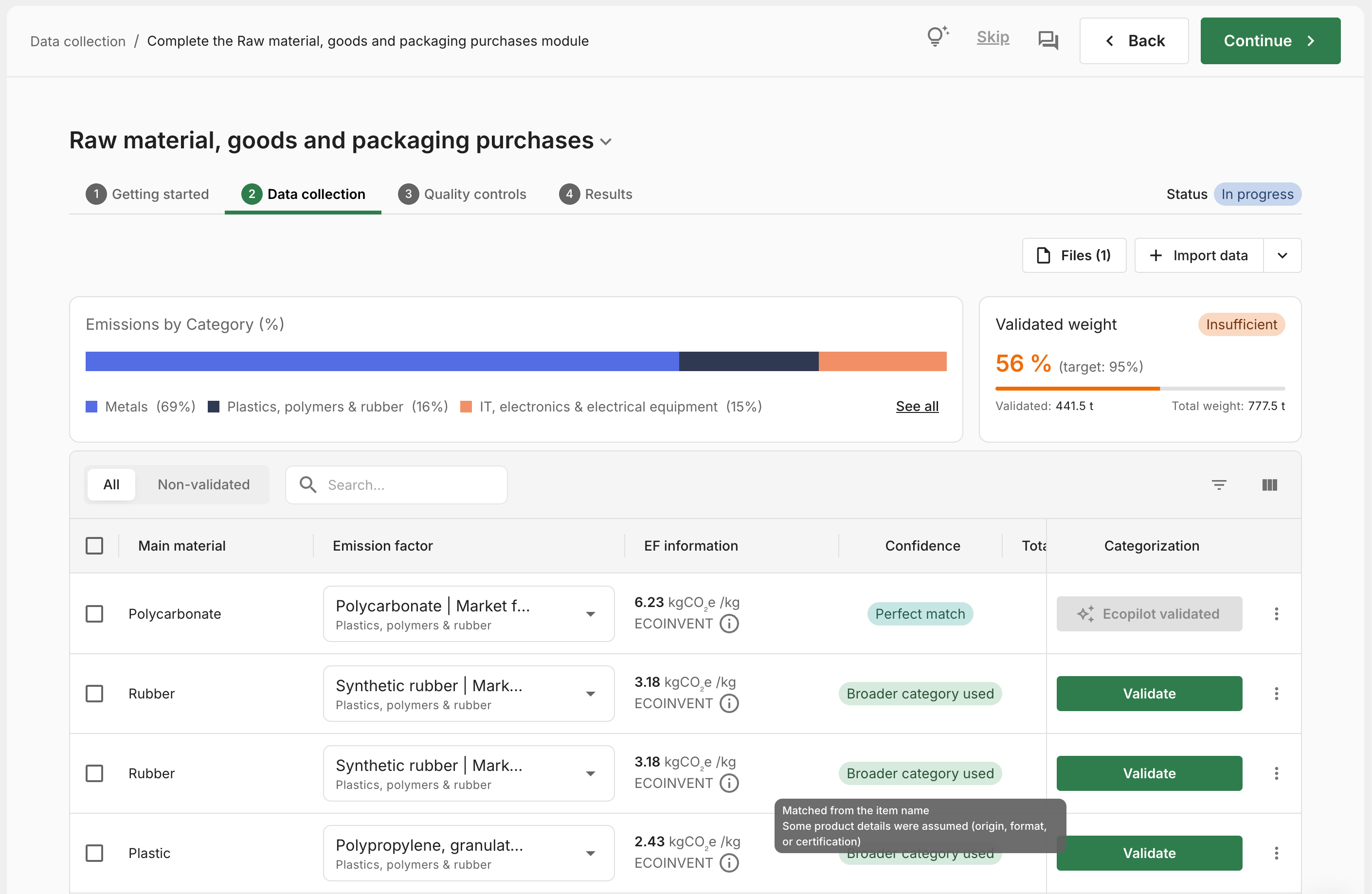
Task: Open the column display settings icon
Action: [1269, 485]
